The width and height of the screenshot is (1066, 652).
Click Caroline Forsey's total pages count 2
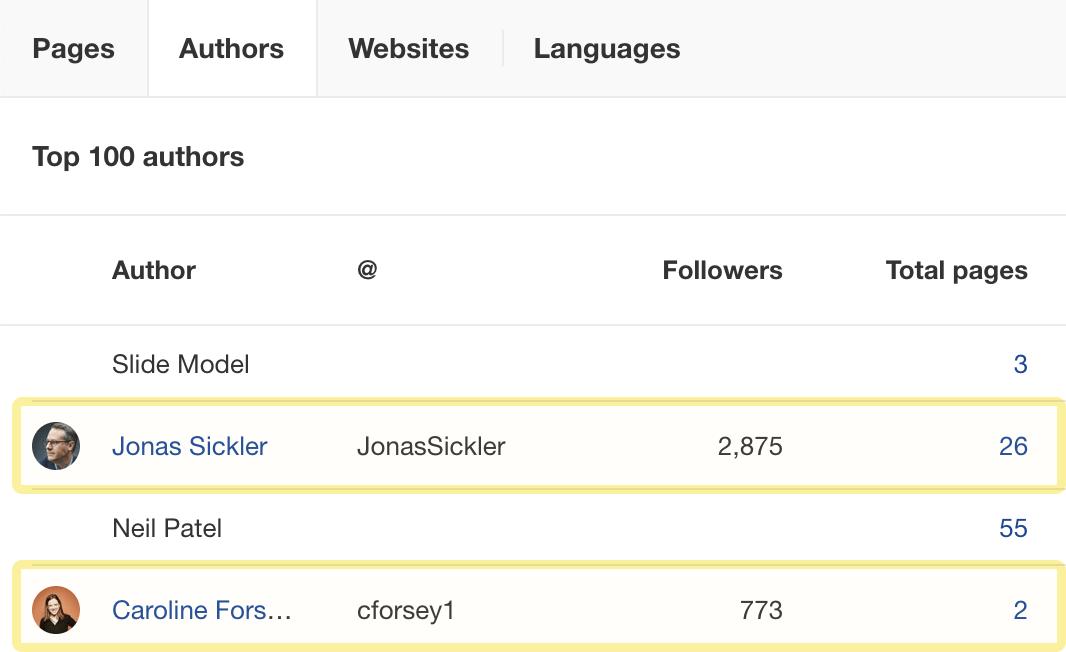pyautogui.click(x=1020, y=610)
